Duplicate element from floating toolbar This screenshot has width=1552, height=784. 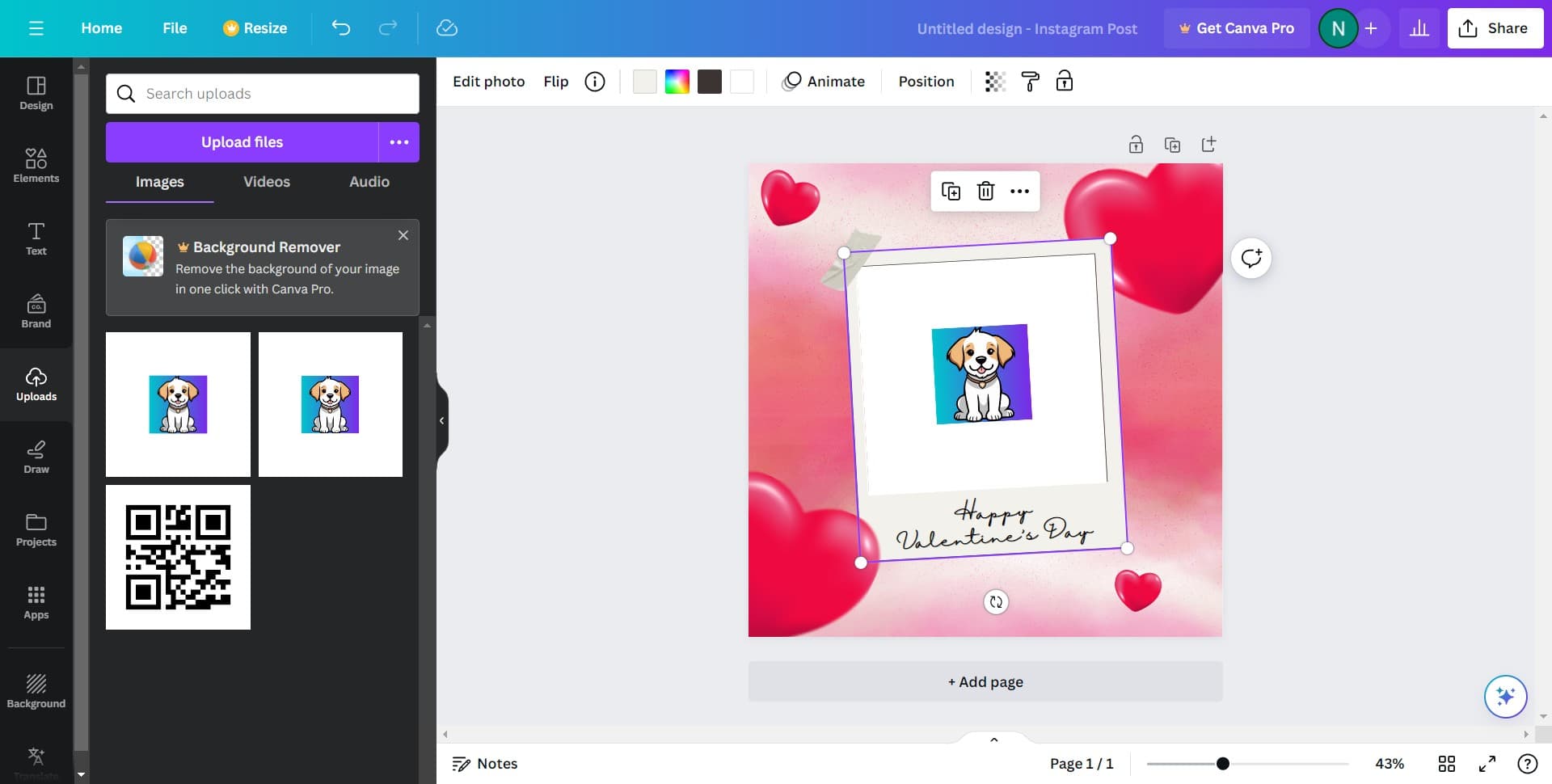tap(951, 192)
